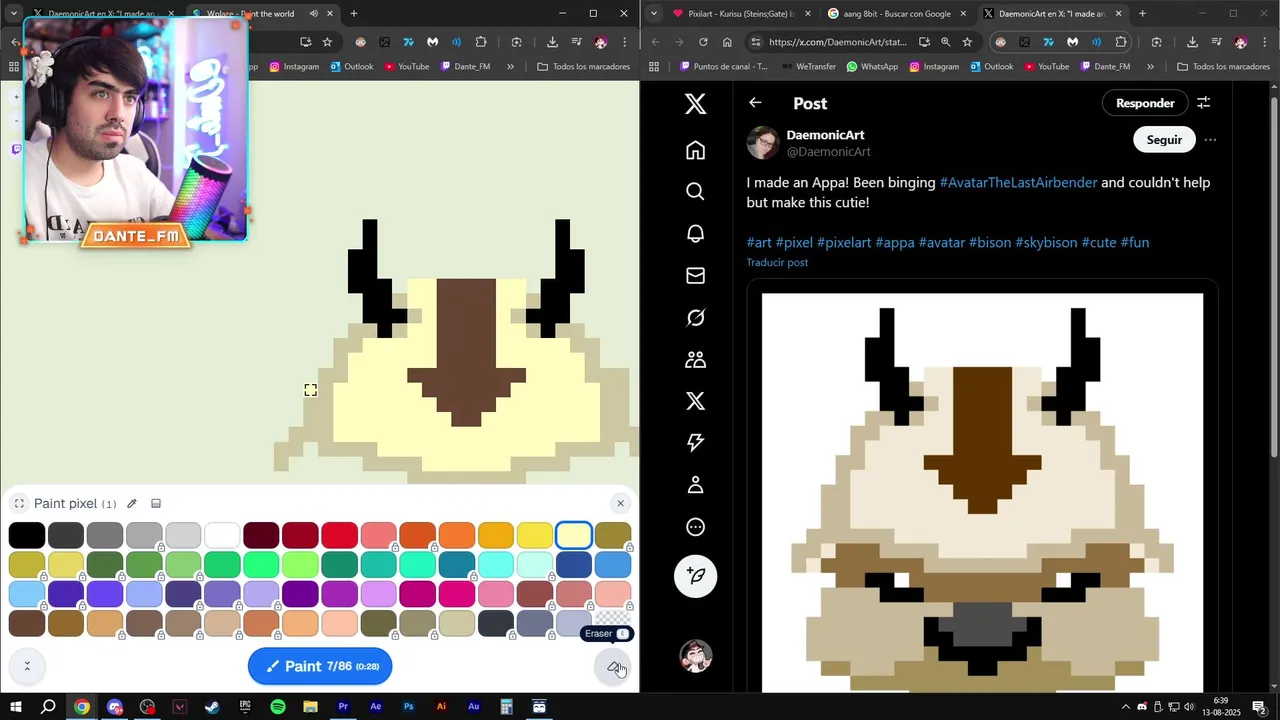
Task: Open Grok icon in X sidebar
Action: click(696, 318)
